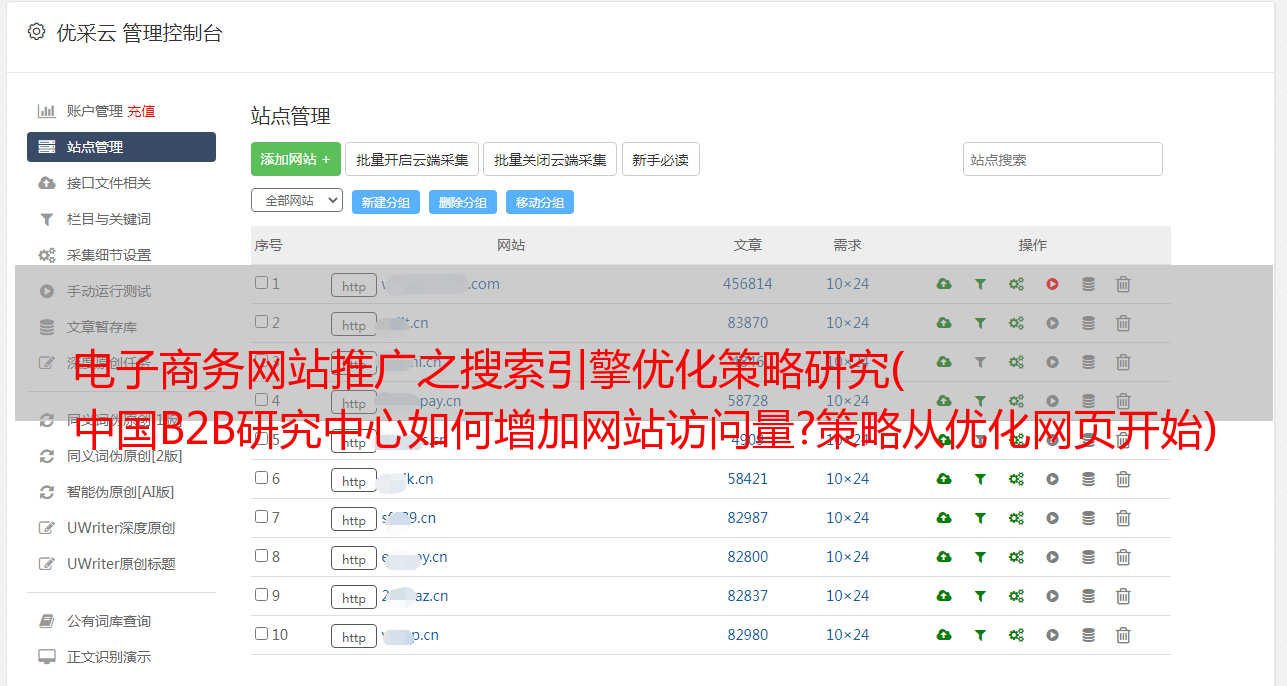Open the filter icon for row 2
The image size is (1287, 686).
click(980, 323)
